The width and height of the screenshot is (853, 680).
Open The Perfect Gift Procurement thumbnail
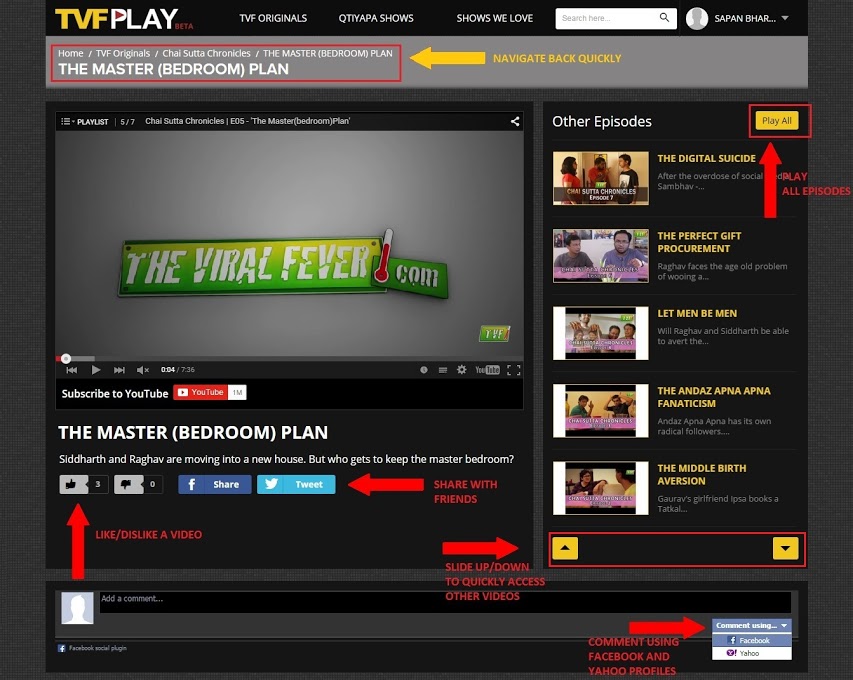(601, 256)
